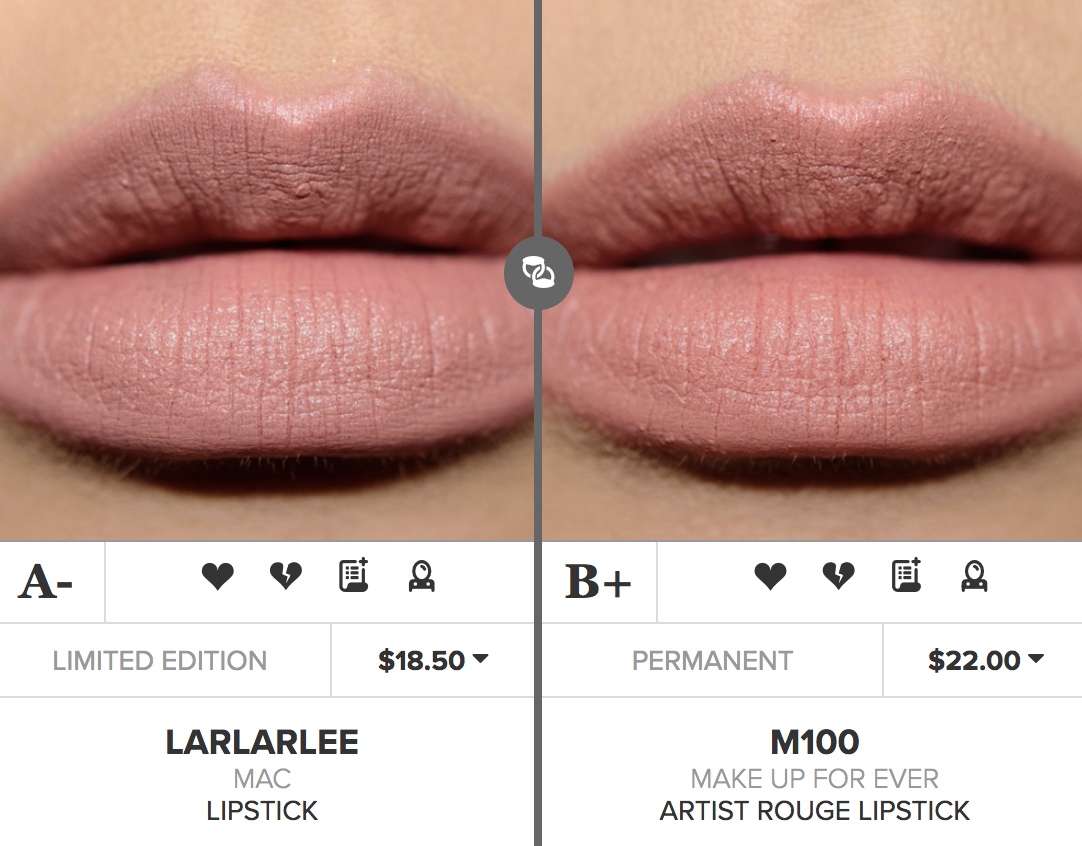Click the MAC brand name
1082x846 pixels.
pyautogui.click(x=262, y=779)
